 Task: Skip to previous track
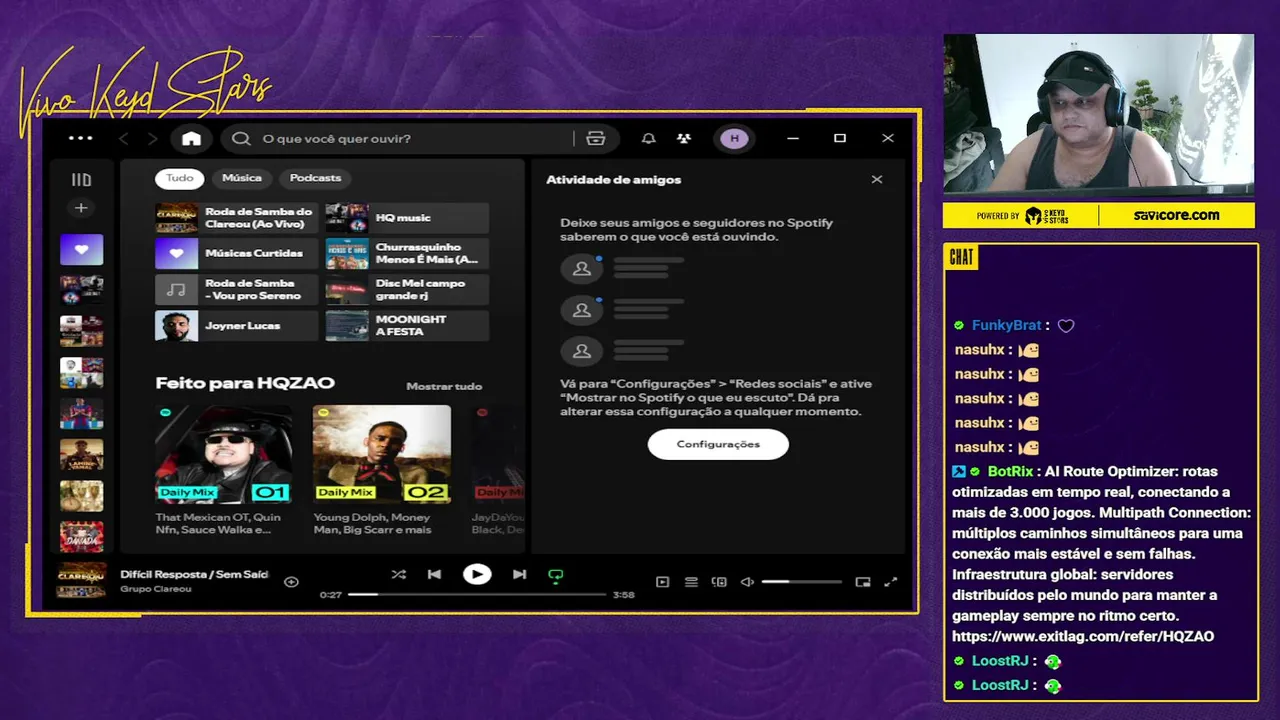tap(434, 574)
